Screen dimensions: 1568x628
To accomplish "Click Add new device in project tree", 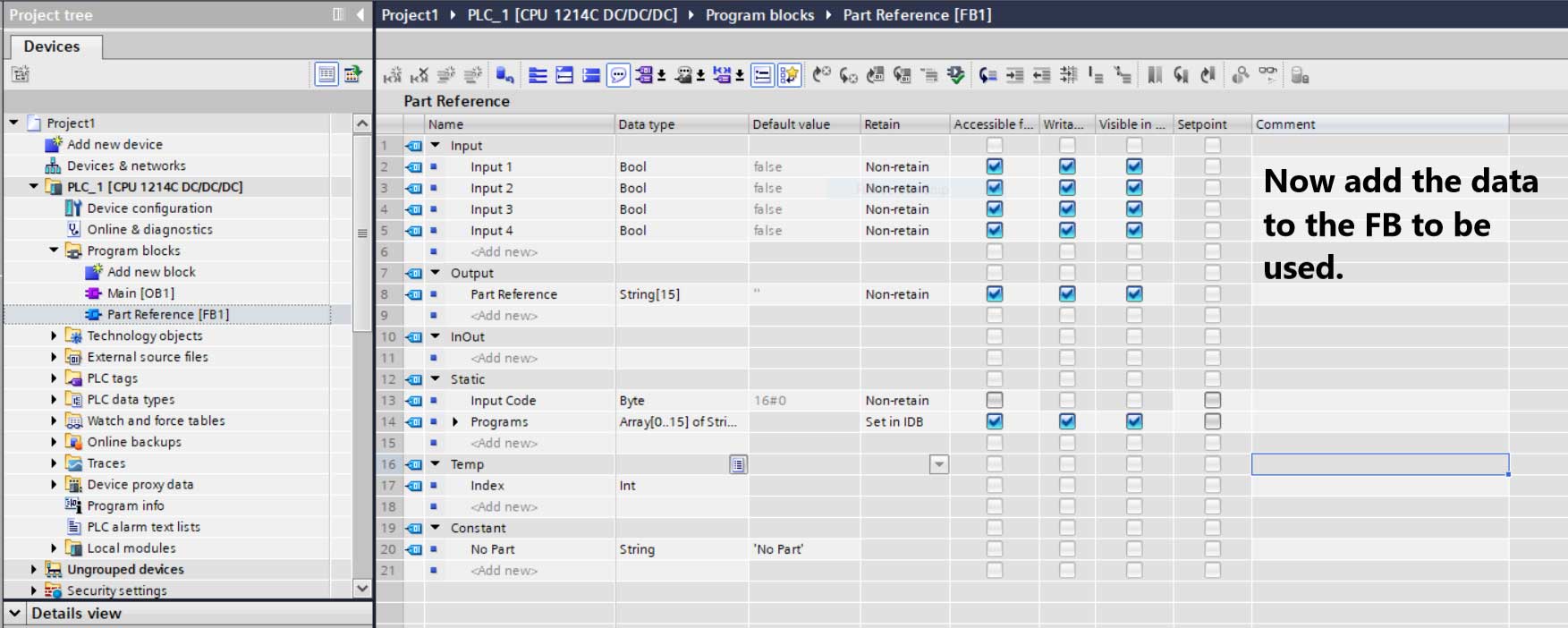I will point(114,145).
